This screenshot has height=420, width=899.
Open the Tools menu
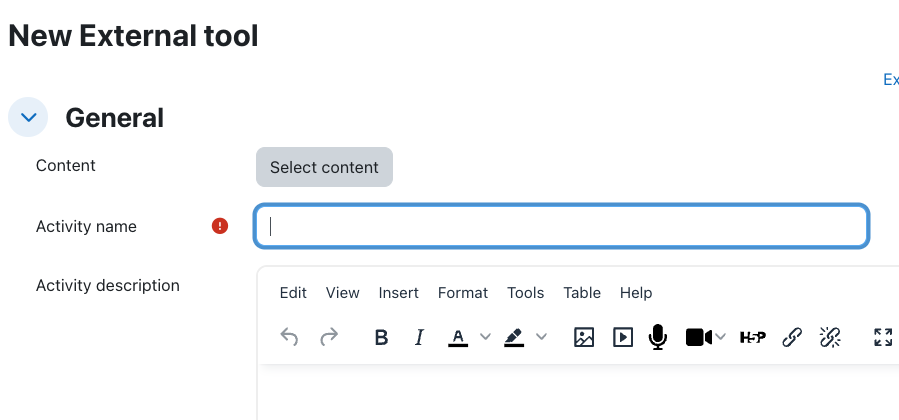(525, 293)
